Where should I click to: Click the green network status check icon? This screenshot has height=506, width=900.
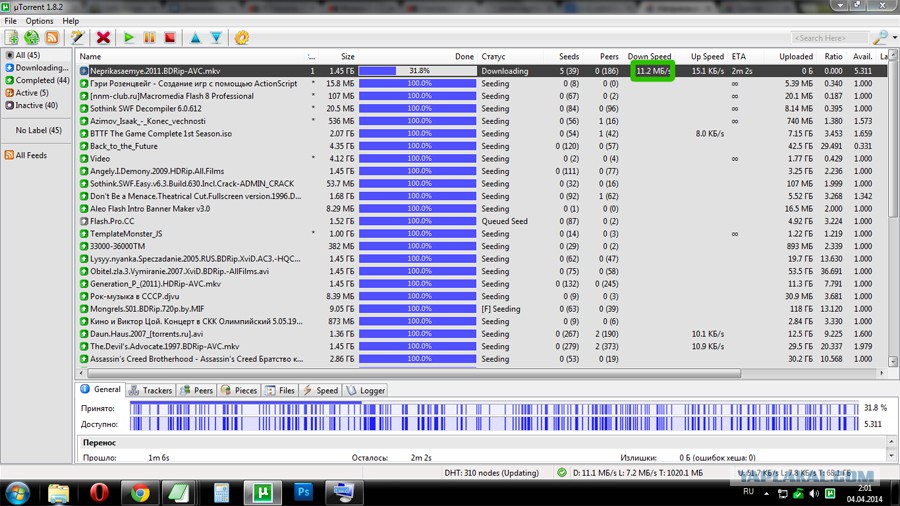point(562,473)
